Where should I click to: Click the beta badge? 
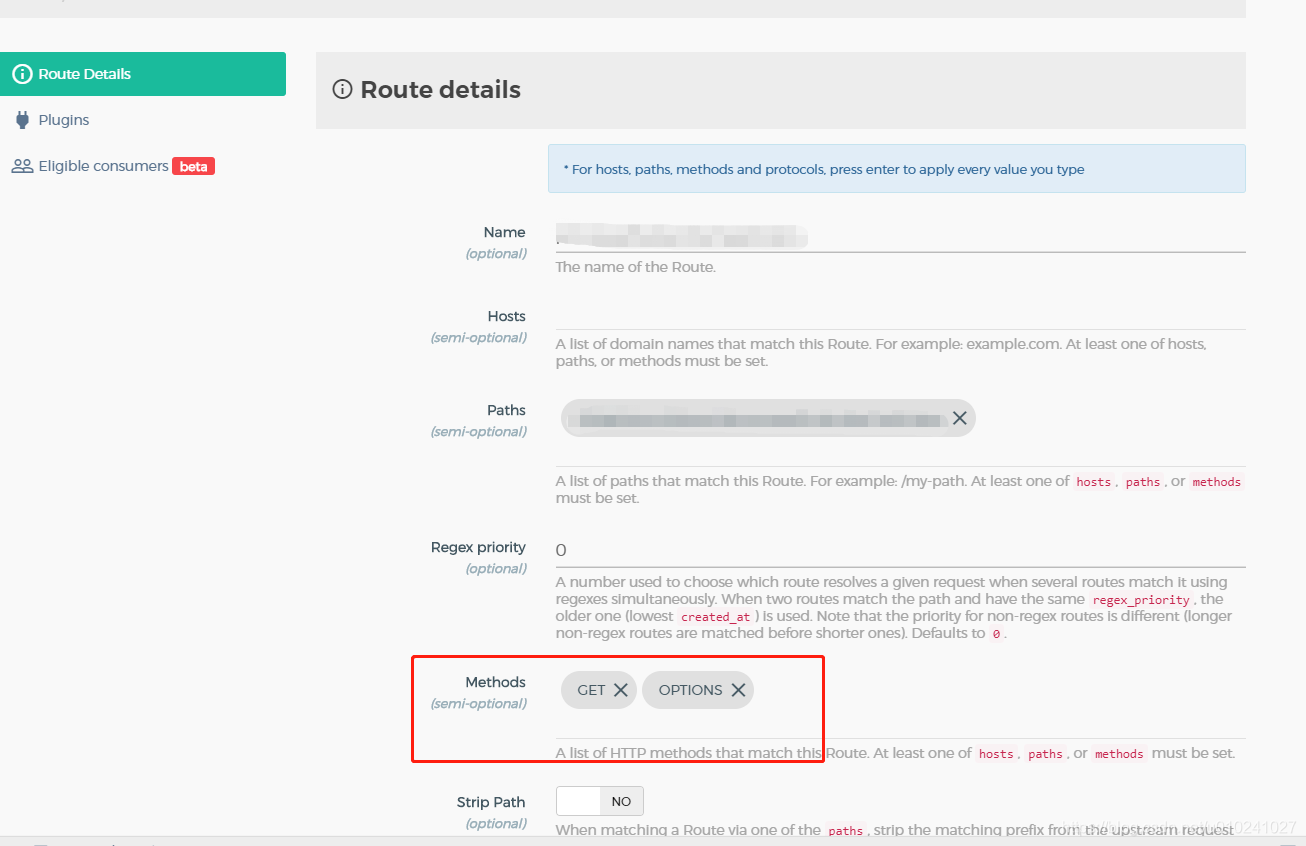[x=194, y=166]
